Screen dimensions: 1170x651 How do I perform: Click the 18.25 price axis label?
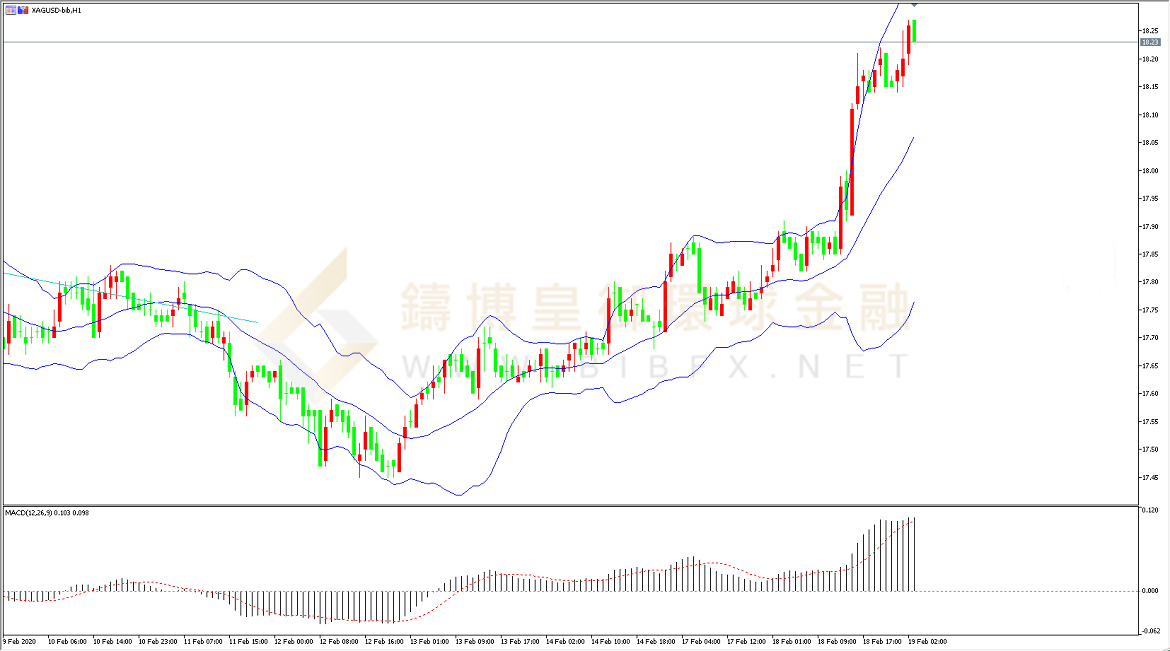point(1149,31)
